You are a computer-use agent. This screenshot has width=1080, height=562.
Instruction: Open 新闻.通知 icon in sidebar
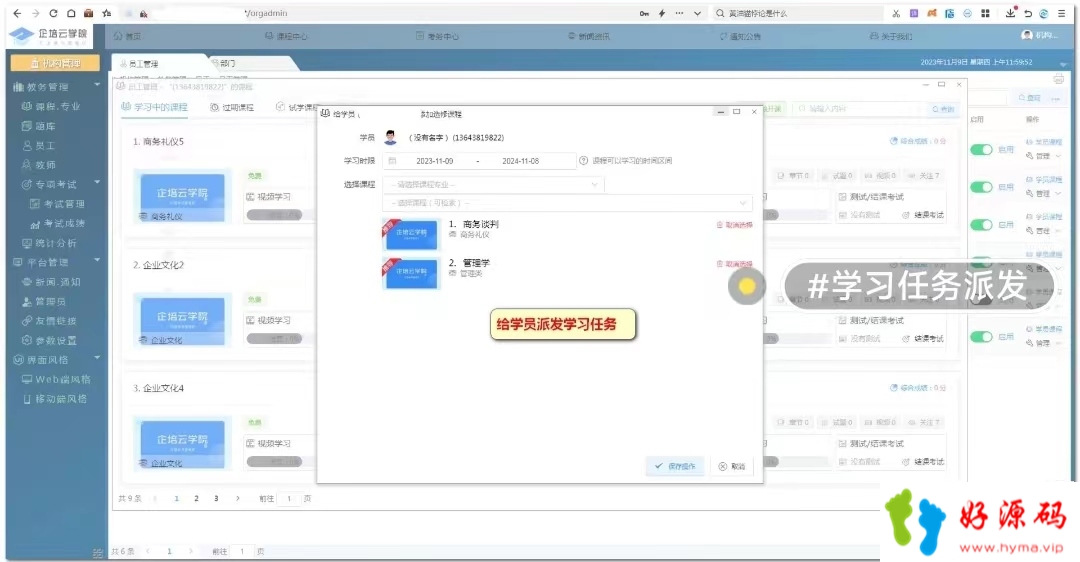coord(27,282)
